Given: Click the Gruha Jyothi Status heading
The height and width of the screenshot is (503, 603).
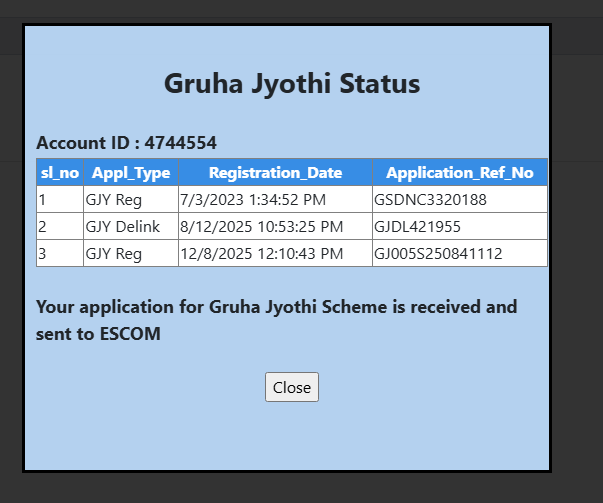Looking at the screenshot, I should click(x=291, y=83).
